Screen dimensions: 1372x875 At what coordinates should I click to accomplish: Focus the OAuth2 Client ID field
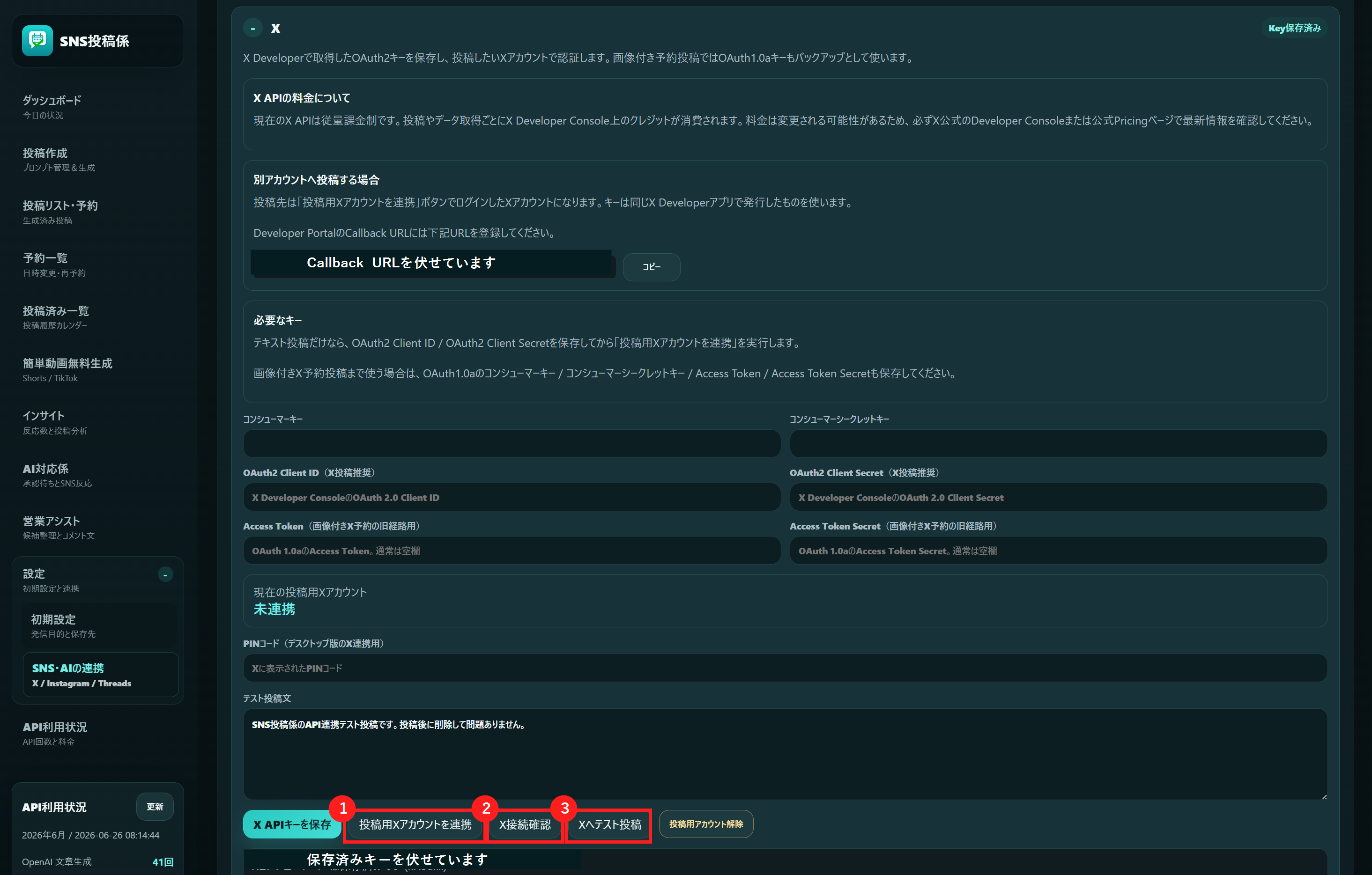[512, 498]
